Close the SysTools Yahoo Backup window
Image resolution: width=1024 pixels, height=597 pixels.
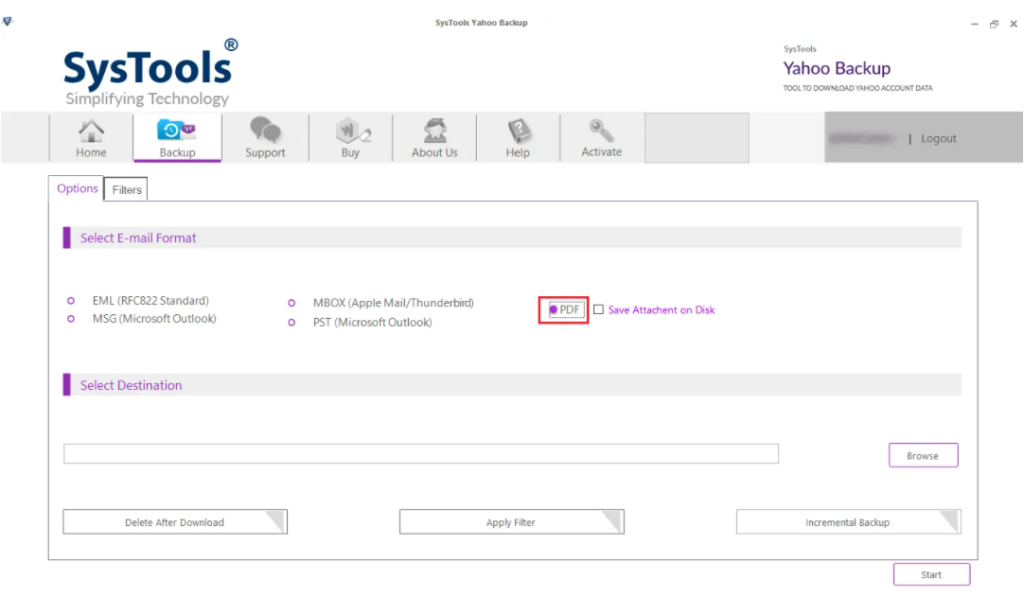(x=1014, y=24)
